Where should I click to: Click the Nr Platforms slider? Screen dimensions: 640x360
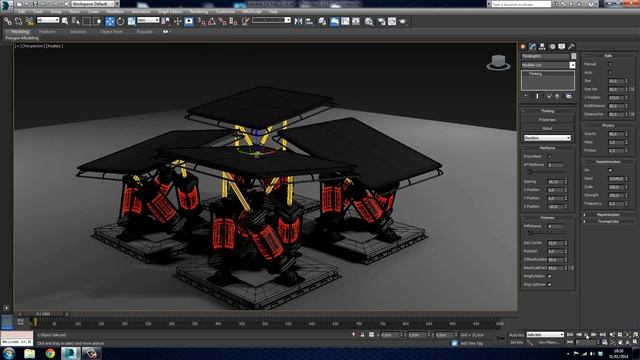point(547,171)
